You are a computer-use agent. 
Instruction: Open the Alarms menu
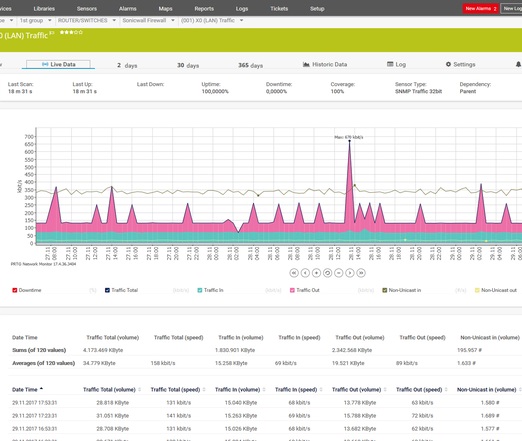coord(127,9)
